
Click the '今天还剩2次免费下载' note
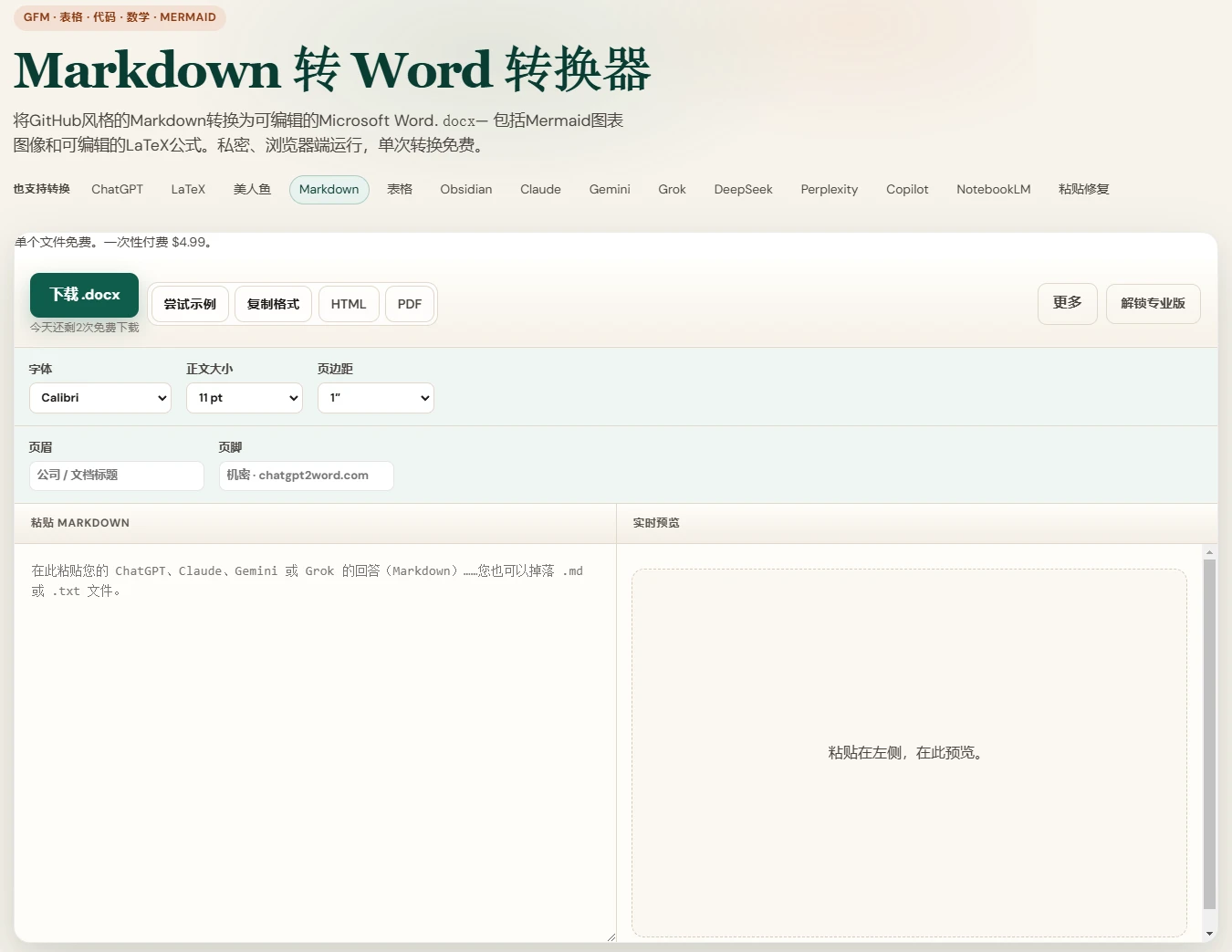pos(84,328)
